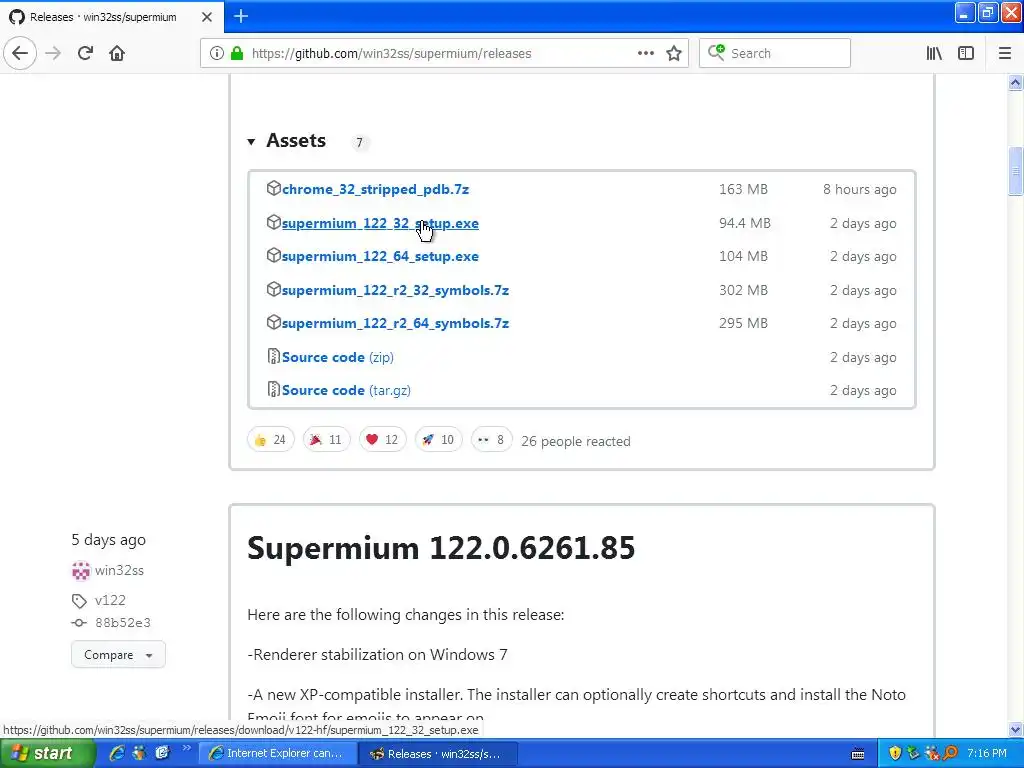
Task: Open the win32ss author profile link
Action: point(119,570)
